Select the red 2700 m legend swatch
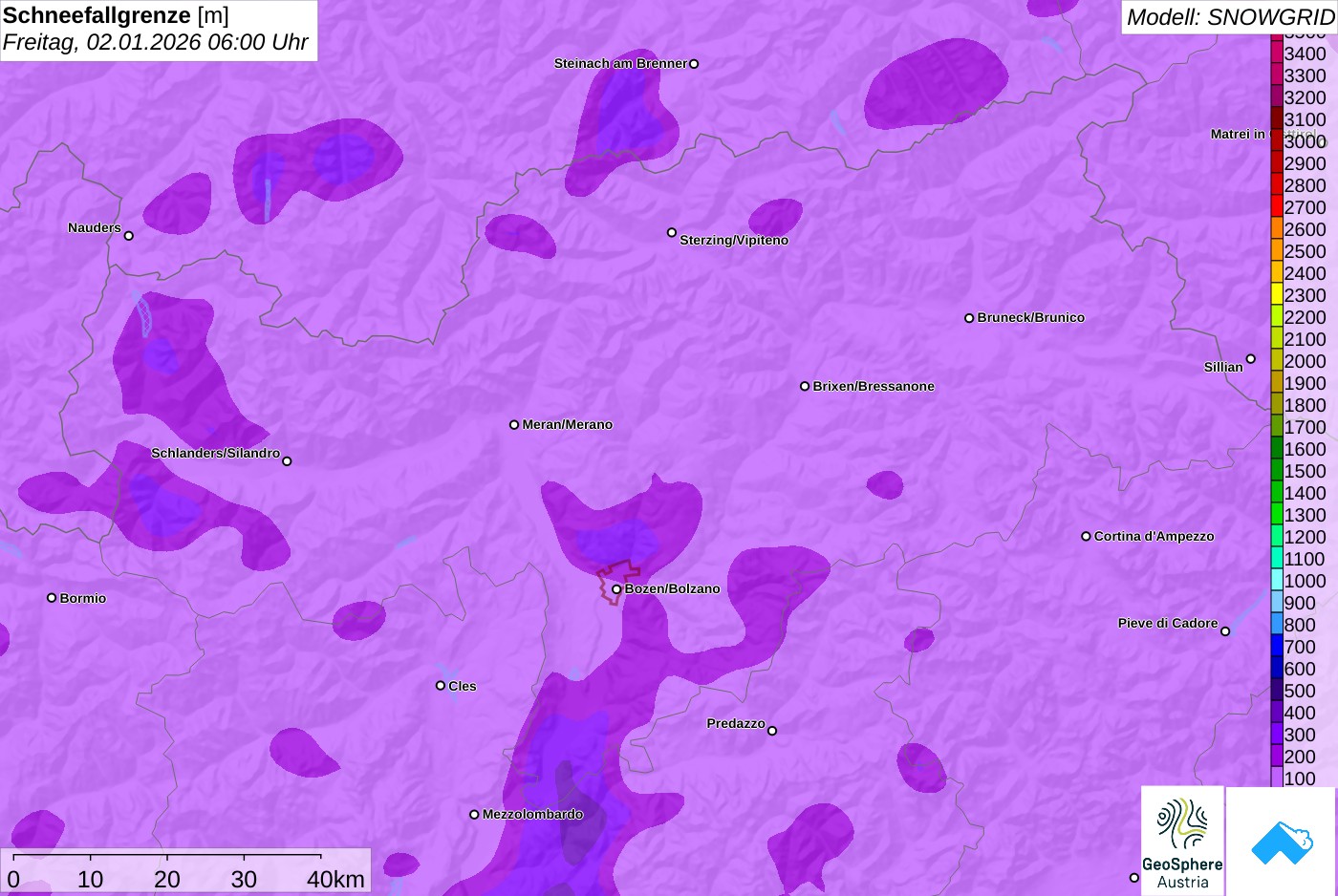The height and width of the screenshot is (896, 1338). (x=1277, y=207)
